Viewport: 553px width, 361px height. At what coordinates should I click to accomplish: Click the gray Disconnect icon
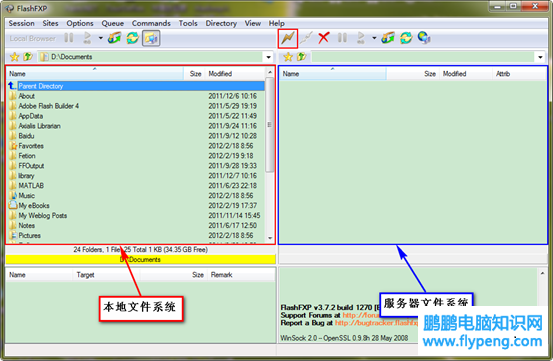click(x=306, y=38)
